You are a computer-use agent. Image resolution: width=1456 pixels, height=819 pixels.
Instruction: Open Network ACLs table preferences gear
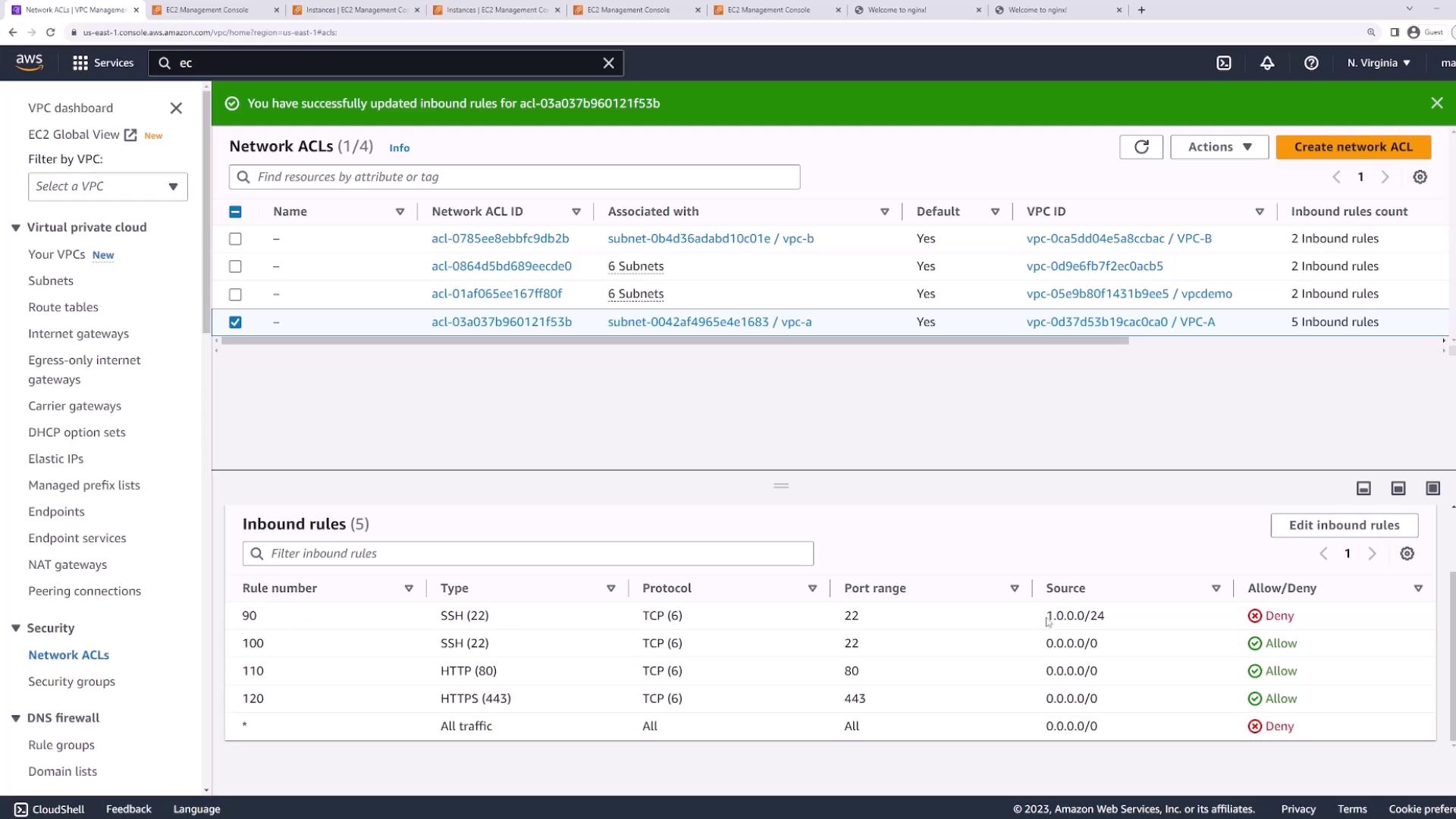1420,177
